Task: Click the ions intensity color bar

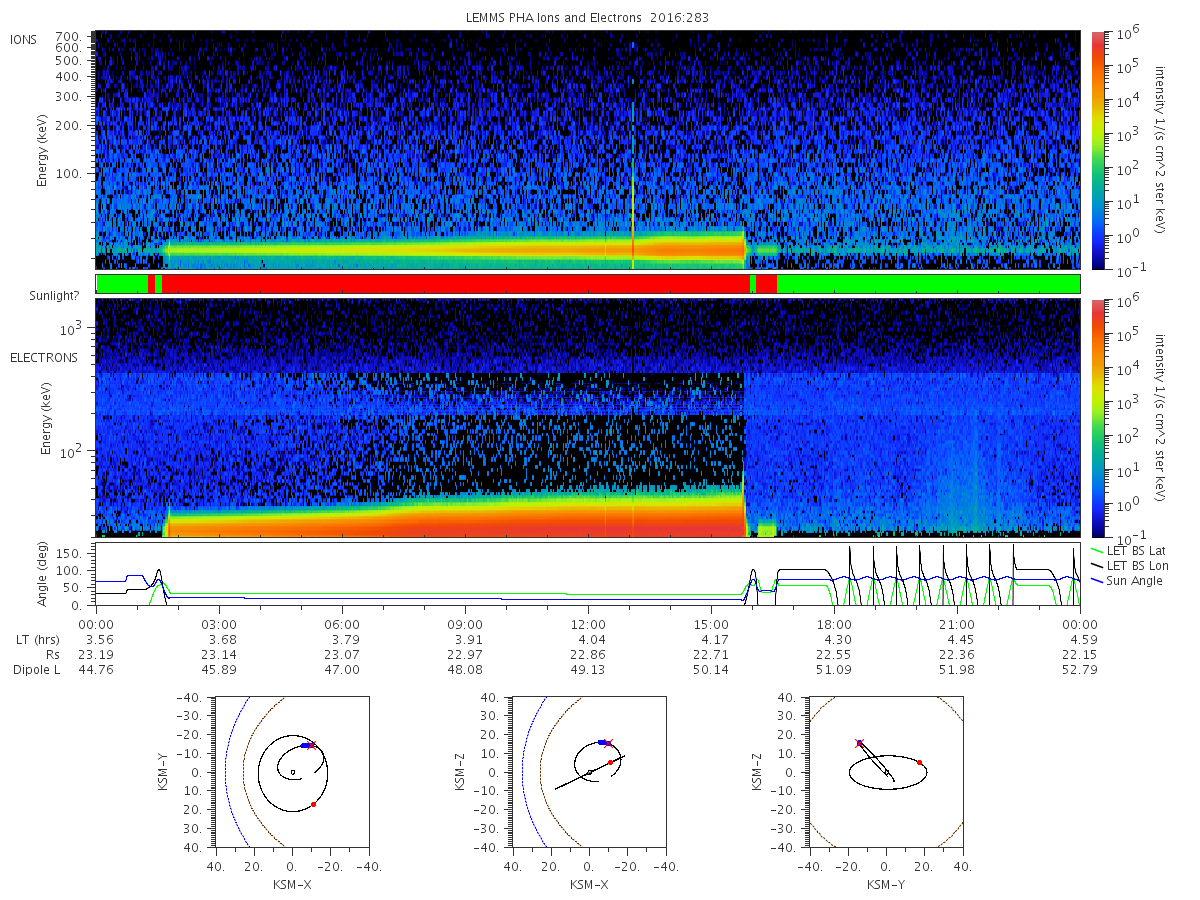Action: pyautogui.click(x=1097, y=150)
